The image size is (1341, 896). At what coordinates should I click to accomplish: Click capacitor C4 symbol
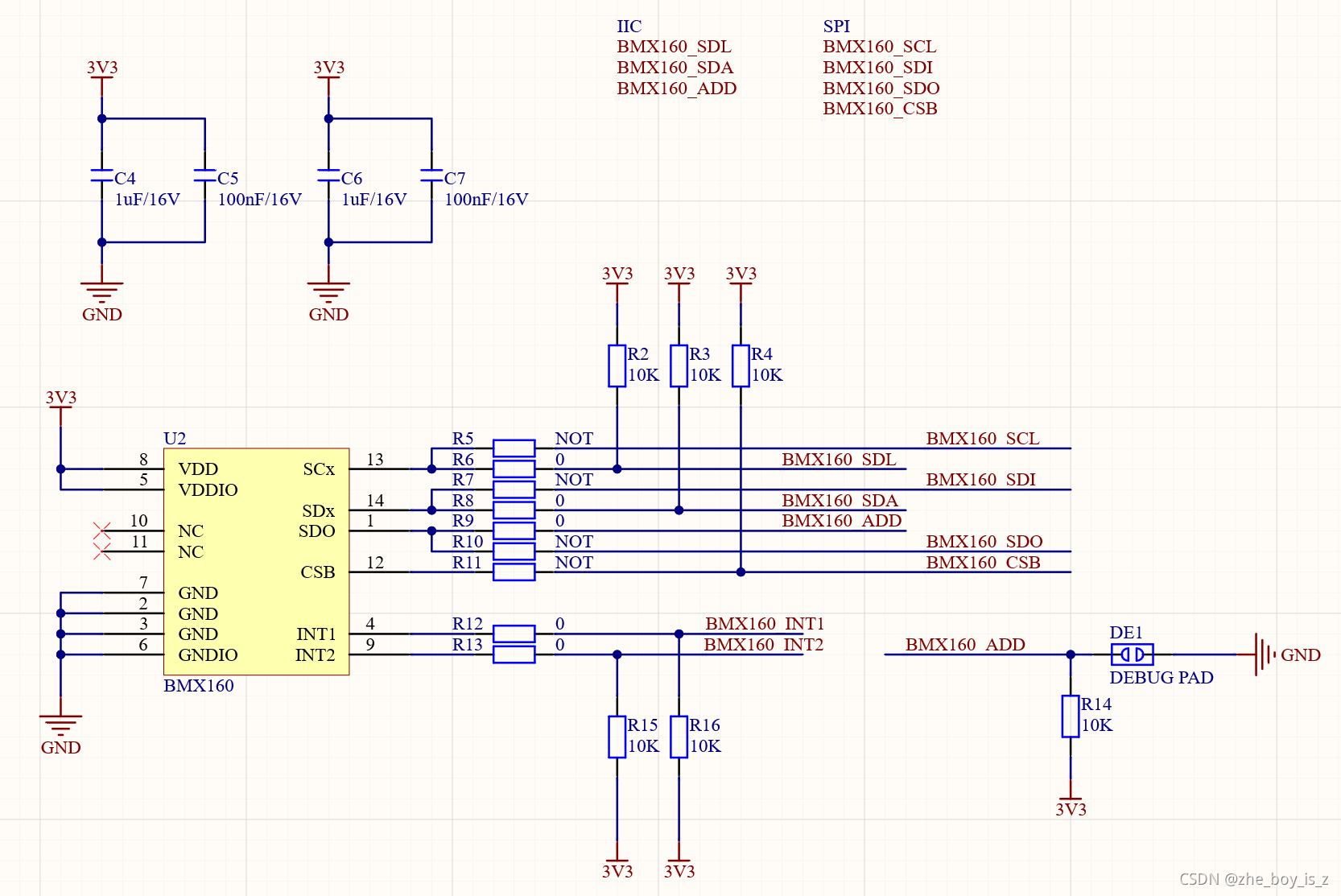[x=101, y=175]
